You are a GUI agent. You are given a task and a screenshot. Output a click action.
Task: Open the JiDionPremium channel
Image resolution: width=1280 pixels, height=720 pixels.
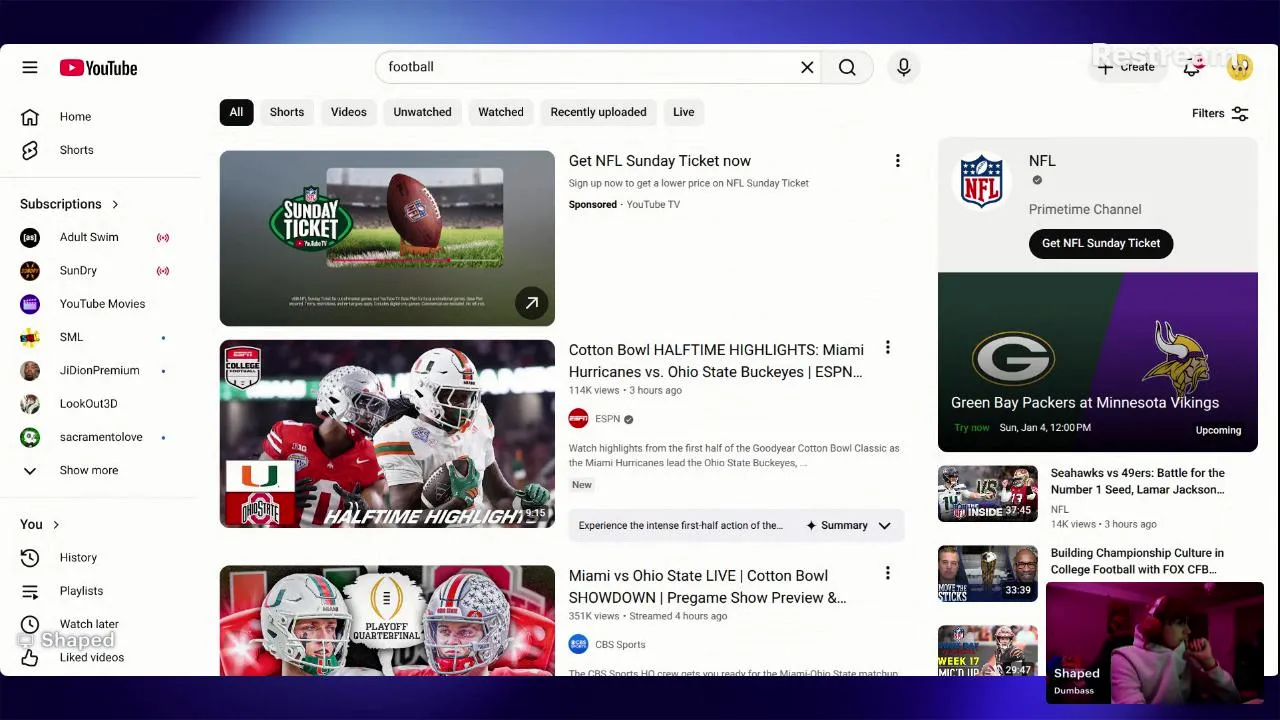pos(100,370)
